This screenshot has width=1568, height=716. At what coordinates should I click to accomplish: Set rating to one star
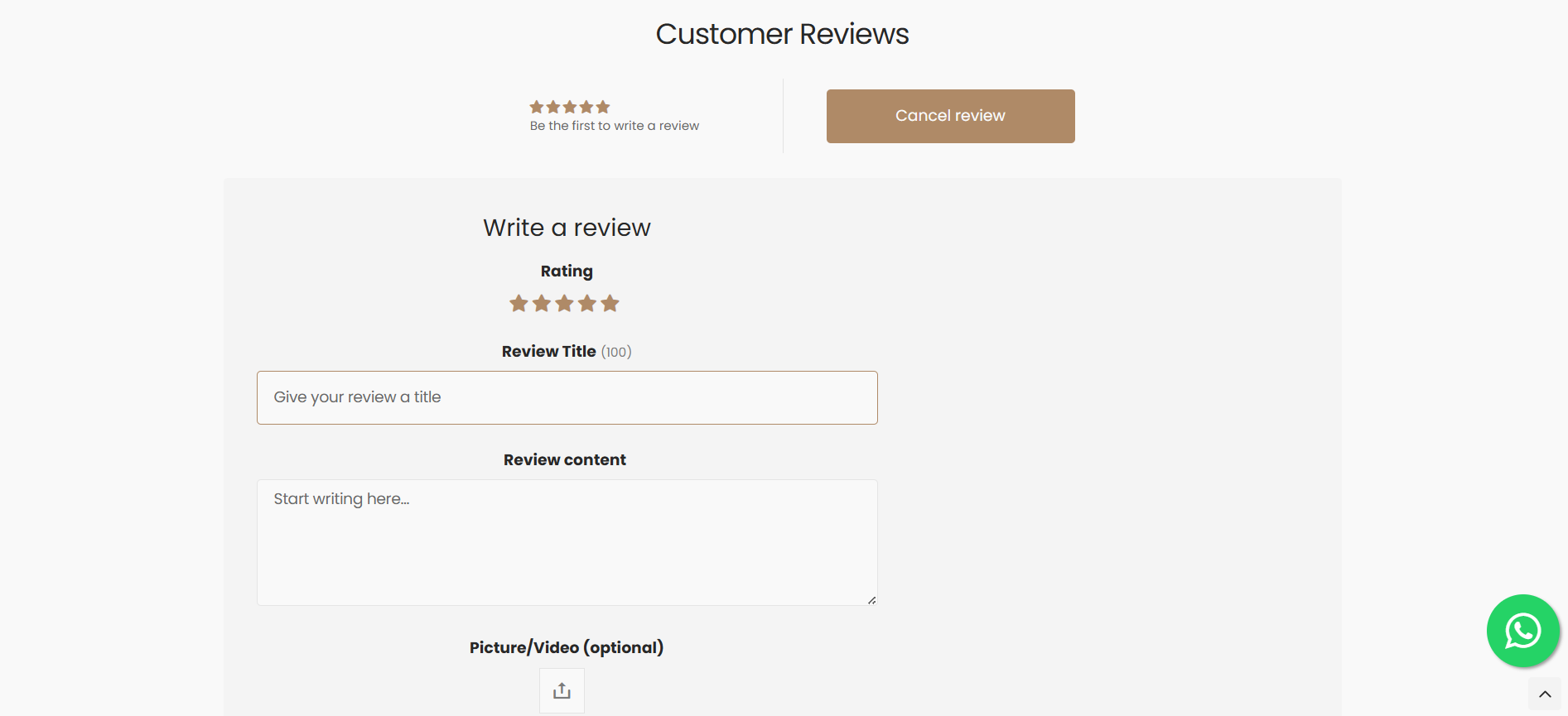click(x=519, y=304)
